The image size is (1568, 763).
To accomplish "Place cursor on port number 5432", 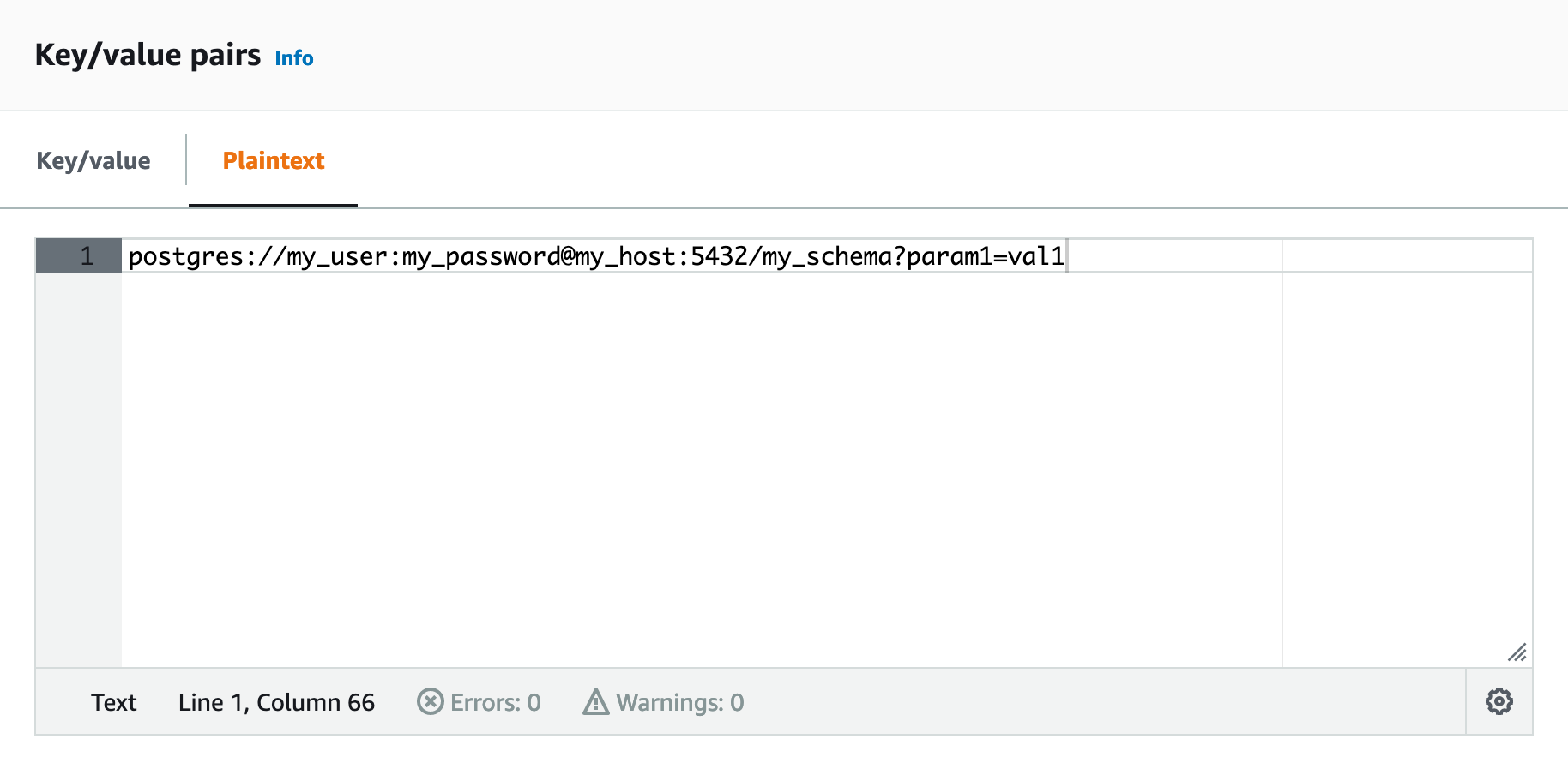I will (x=719, y=256).
